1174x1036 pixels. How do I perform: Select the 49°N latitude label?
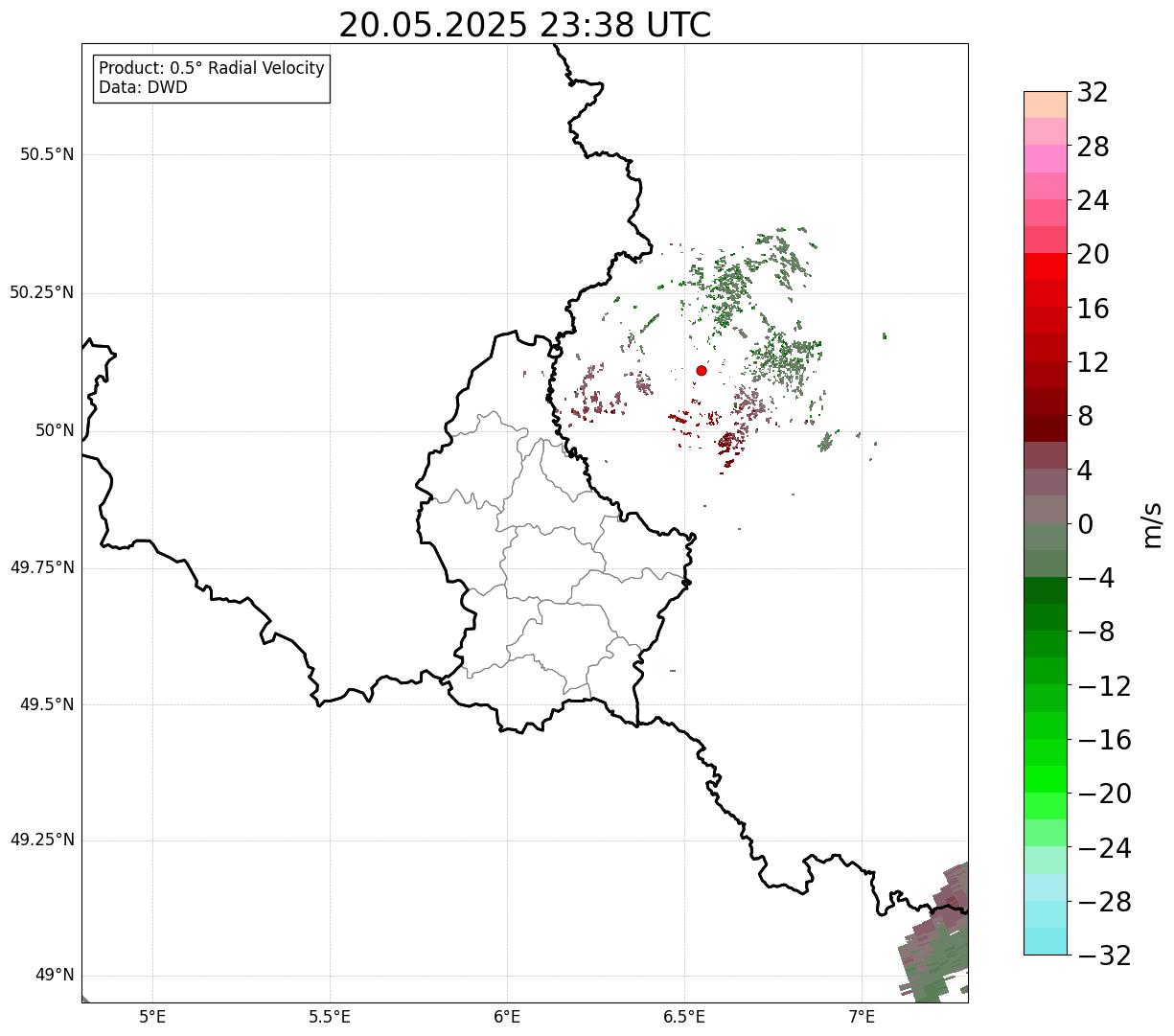[55, 976]
